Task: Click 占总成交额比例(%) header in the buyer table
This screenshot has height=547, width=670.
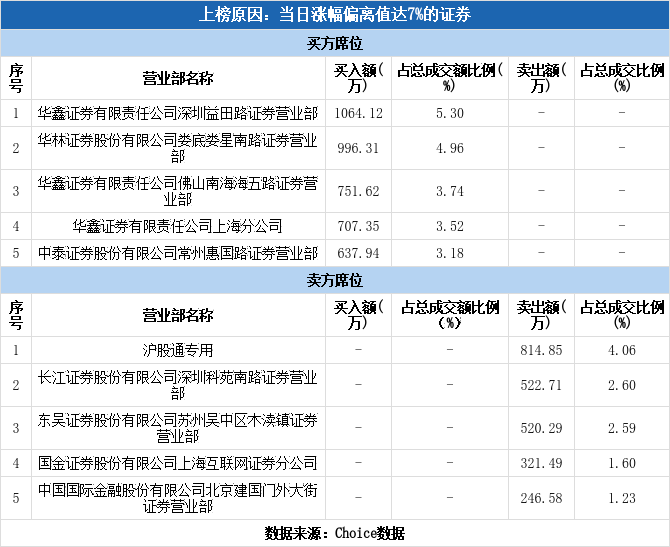Action: point(450,78)
